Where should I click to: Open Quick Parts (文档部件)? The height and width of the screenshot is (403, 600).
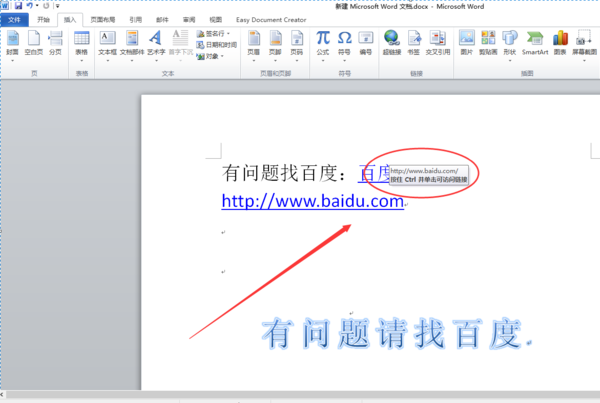pyautogui.click(x=132, y=46)
